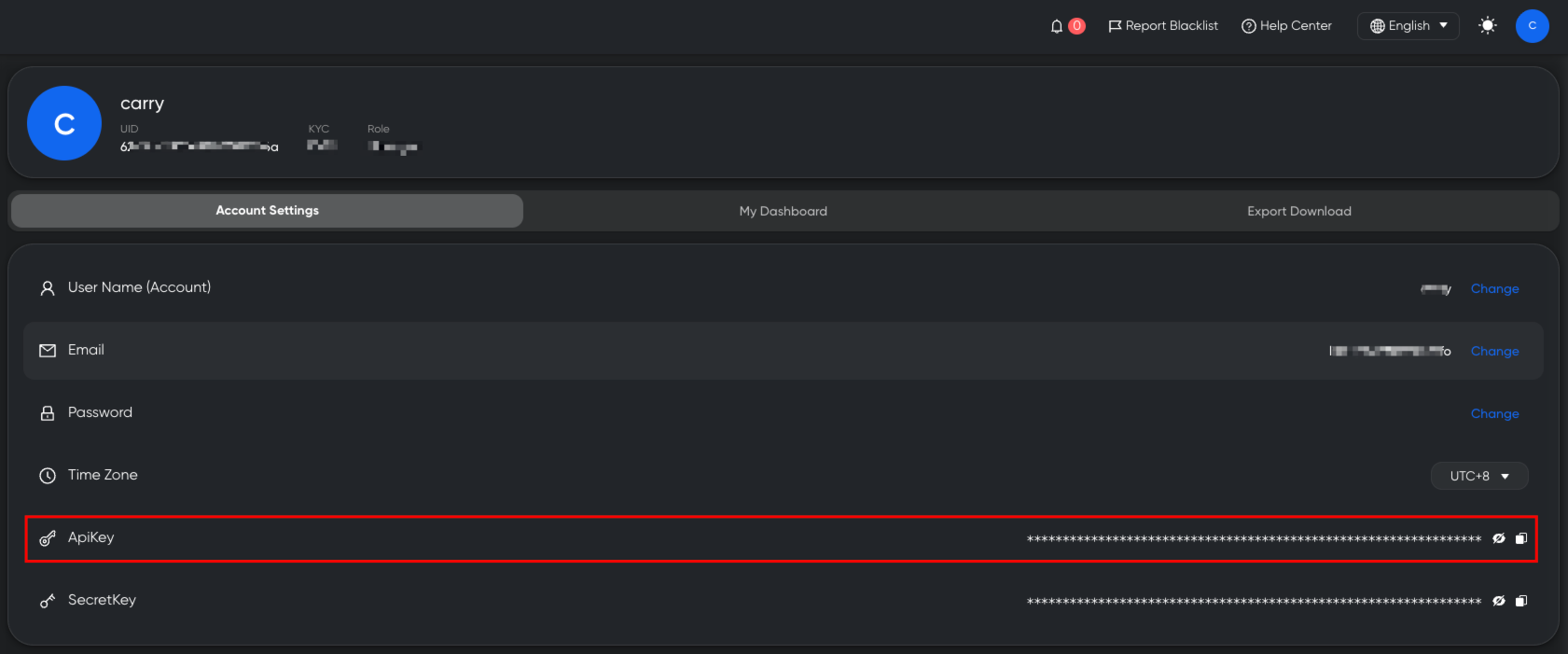Switch to the My Dashboard tab
The height and width of the screenshot is (654, 1568).
(783, 211)
